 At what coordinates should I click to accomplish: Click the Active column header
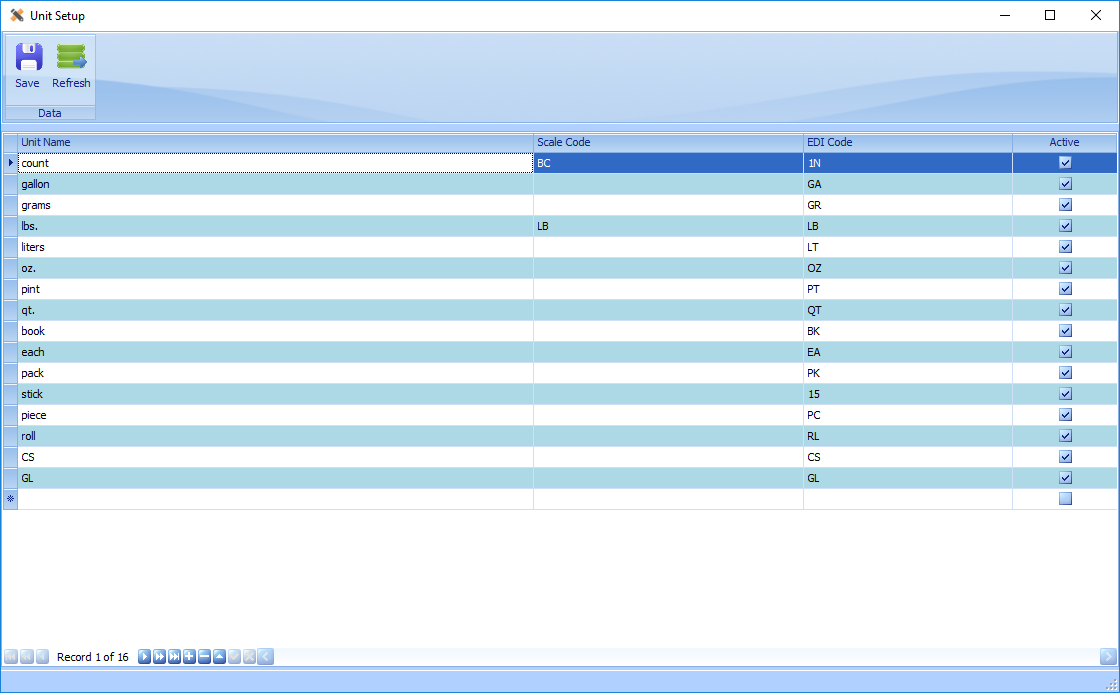[x=1064, y=142]
